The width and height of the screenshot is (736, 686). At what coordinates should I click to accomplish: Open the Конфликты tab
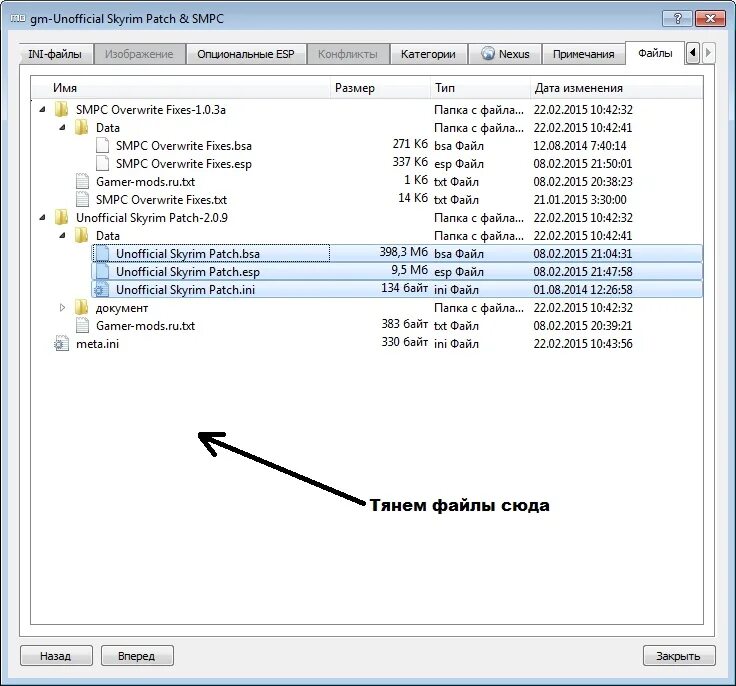pyautogui.click(x=348, y=54)
